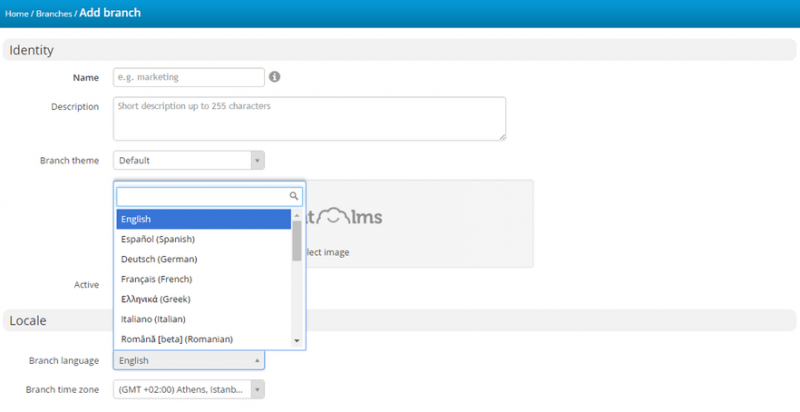Click the branch logo image

344,217
